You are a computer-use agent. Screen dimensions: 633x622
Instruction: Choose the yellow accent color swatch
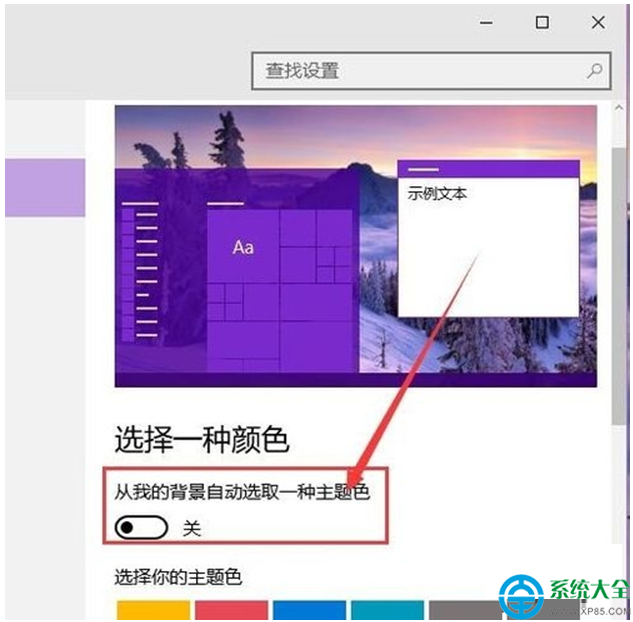(x=153, y=610)
